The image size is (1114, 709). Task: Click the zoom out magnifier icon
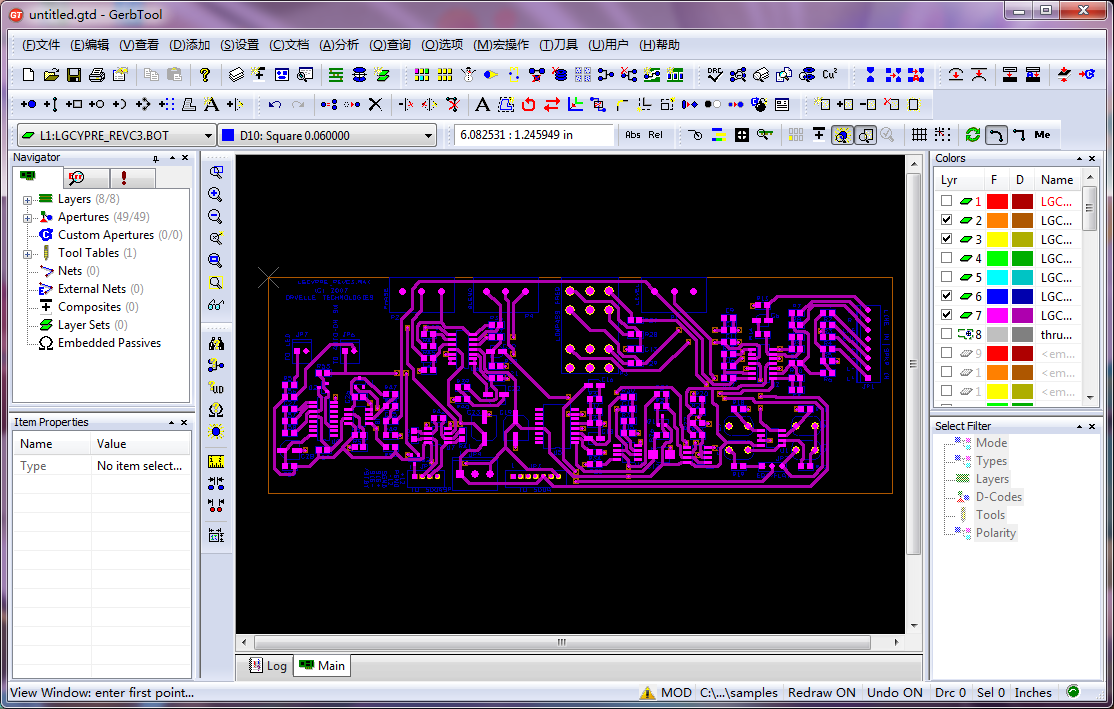click(215, 216)
